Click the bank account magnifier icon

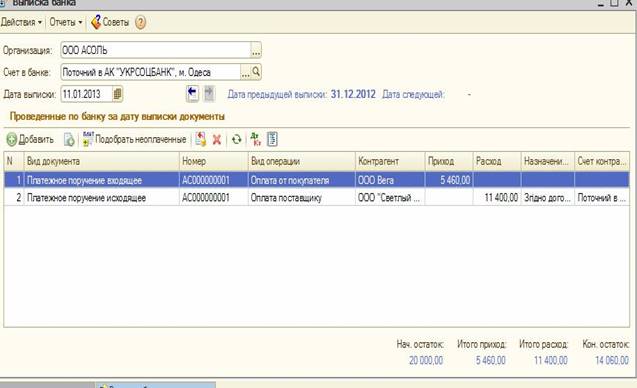coord(256,72)
